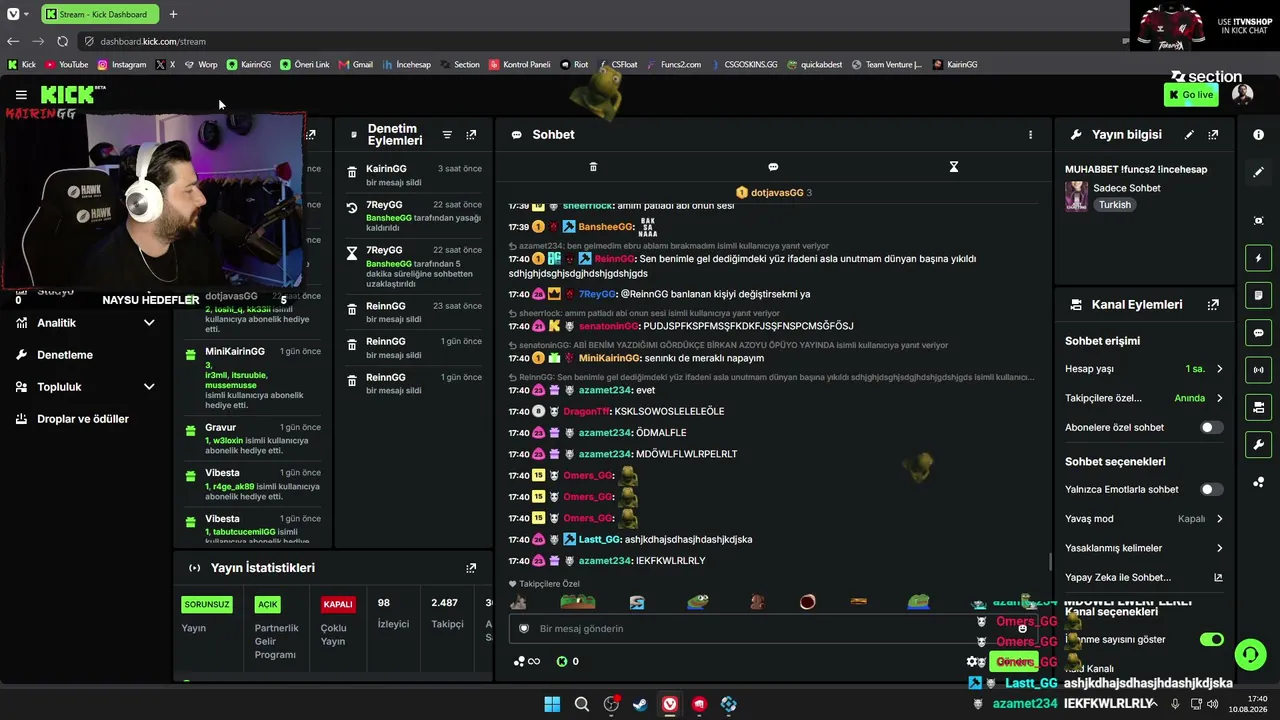The height and width of the screenshot is (720, 1280).
Task: Toggle Abonelere özel sohbet switch
Action: pyautogui.click(x=1211, y=427)
